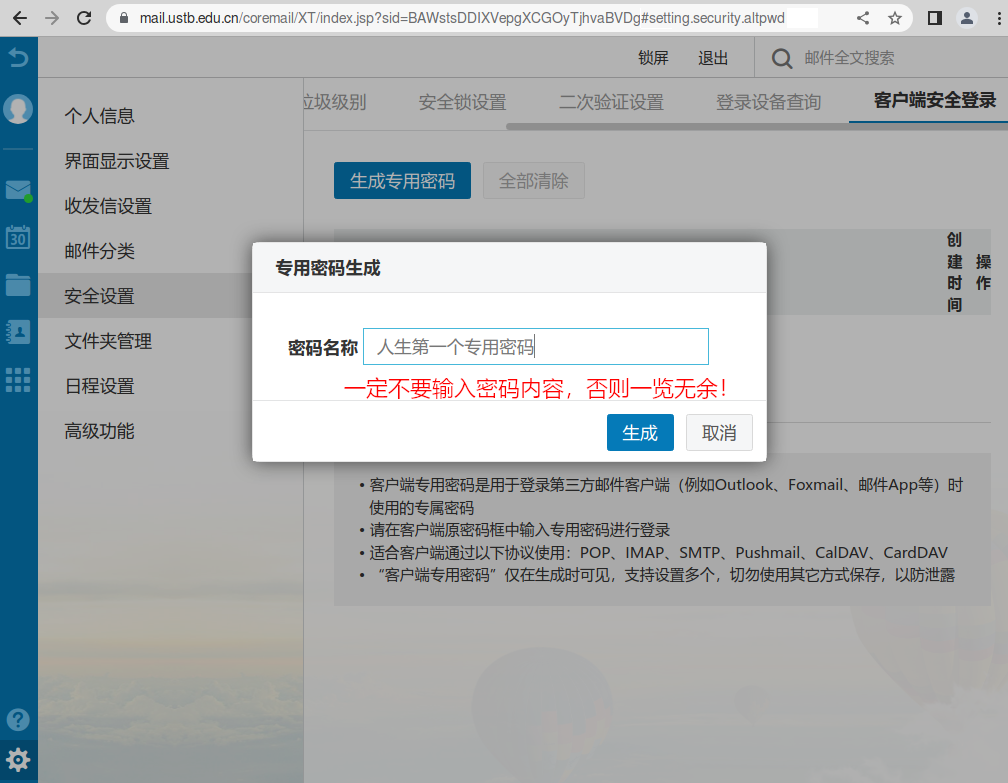This screenshot has height=783, width=1008.
Task: Click the browser reload button
Action: coord(84,18)
